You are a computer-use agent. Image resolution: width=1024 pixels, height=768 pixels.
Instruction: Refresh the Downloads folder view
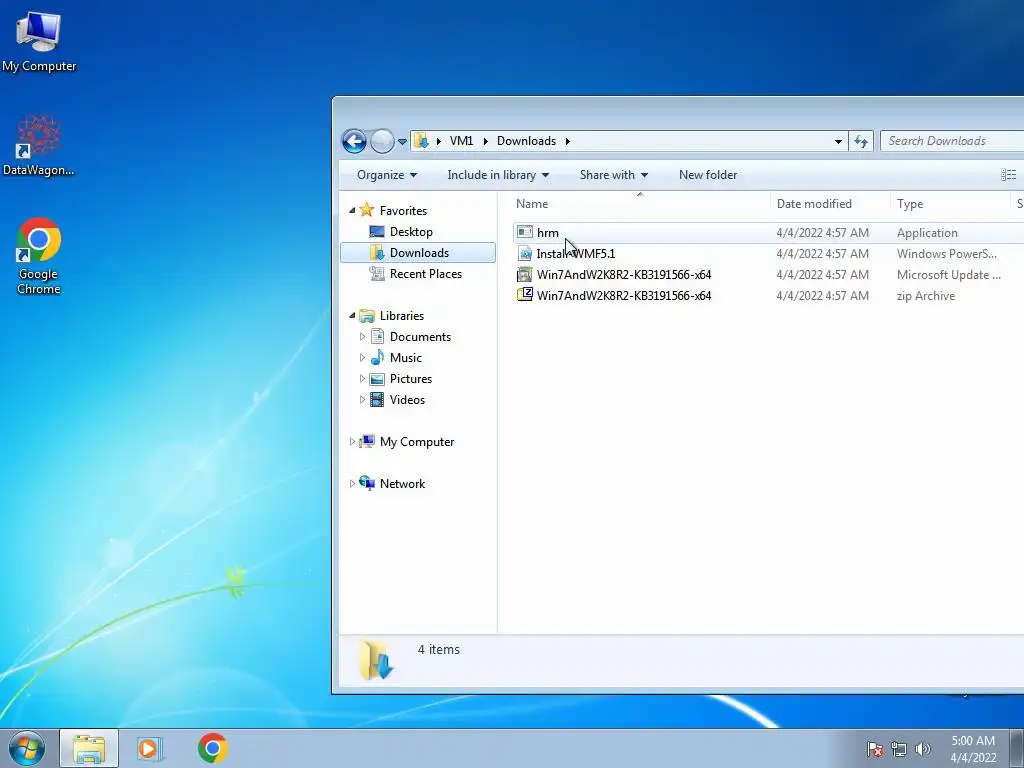pos(861,141)
